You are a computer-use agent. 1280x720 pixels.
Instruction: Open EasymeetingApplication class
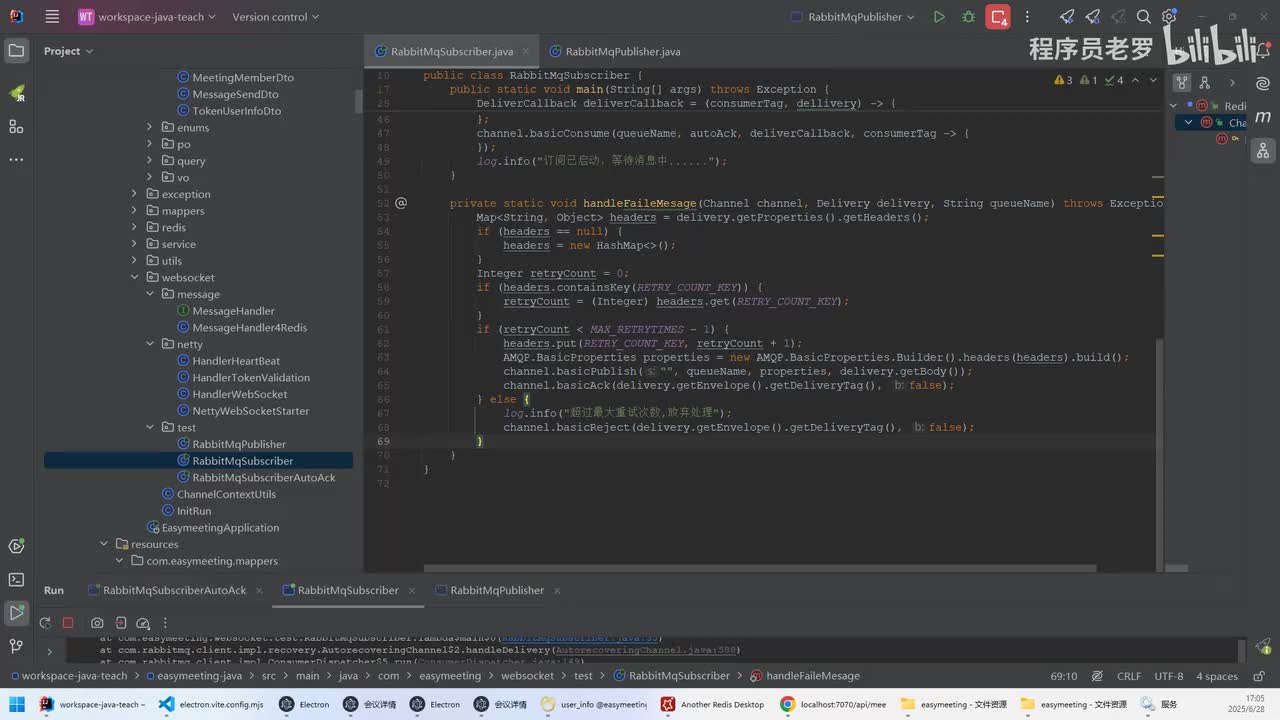pos(220,528)
